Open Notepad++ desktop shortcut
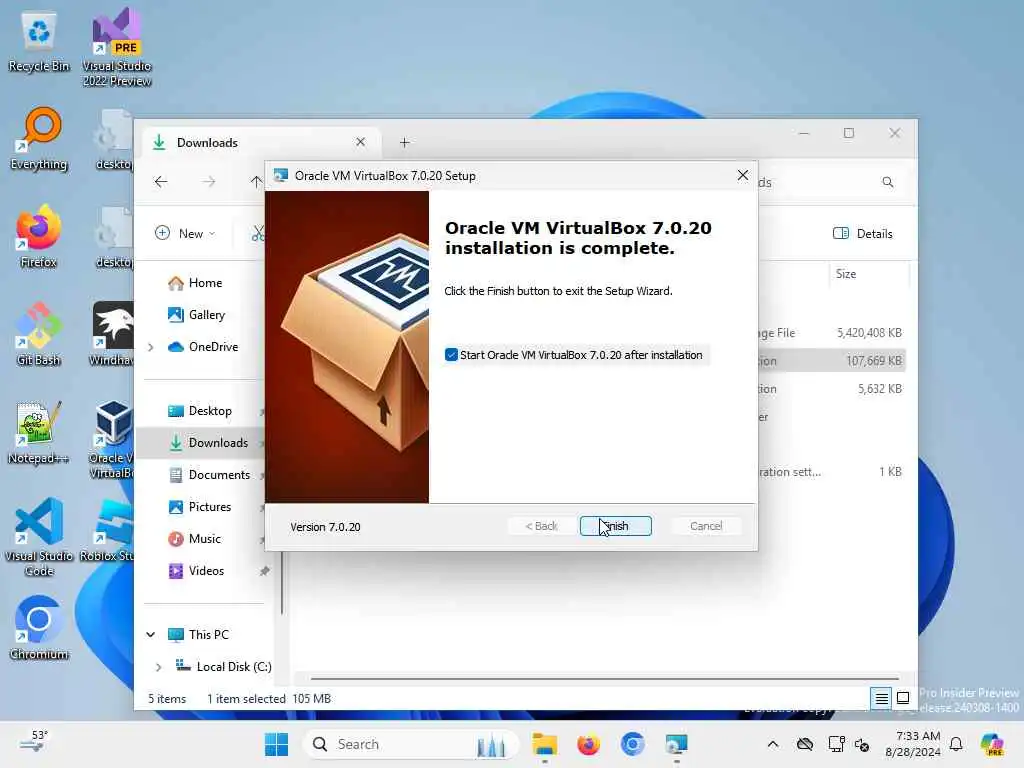The image size is (1024, 768). coord(39,432)
